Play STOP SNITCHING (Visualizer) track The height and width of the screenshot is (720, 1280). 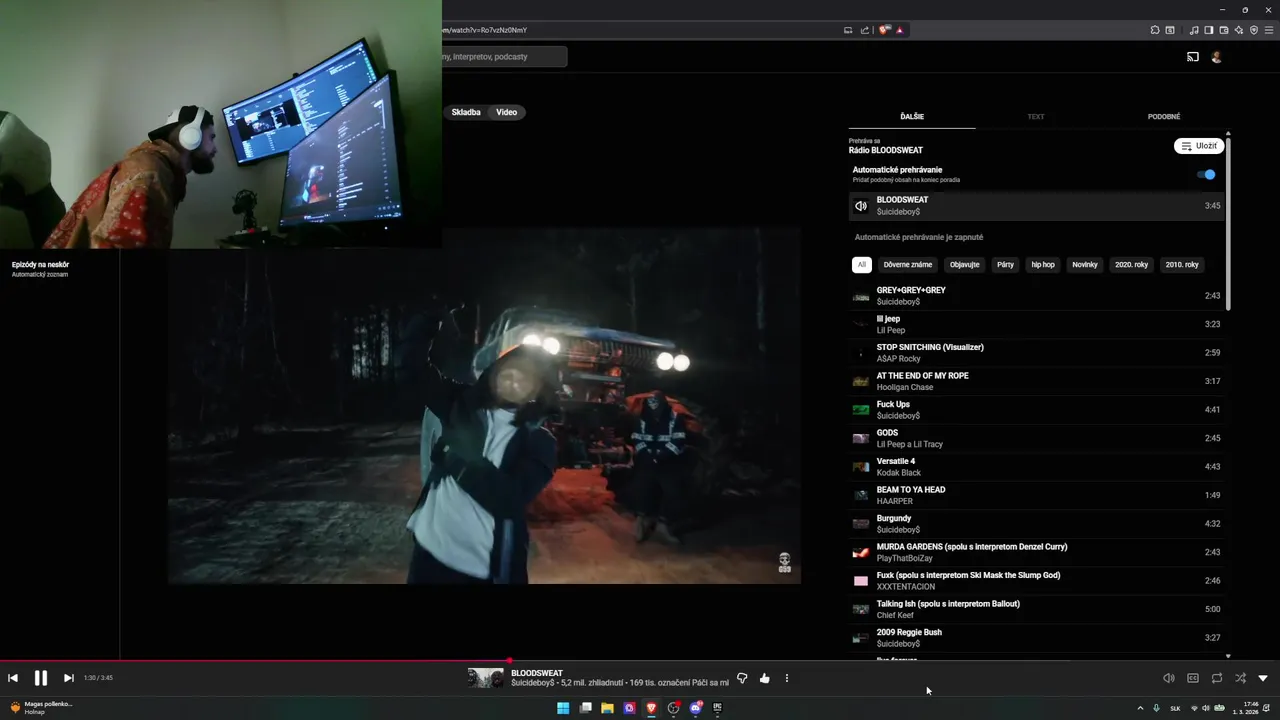coord(1037,353)
